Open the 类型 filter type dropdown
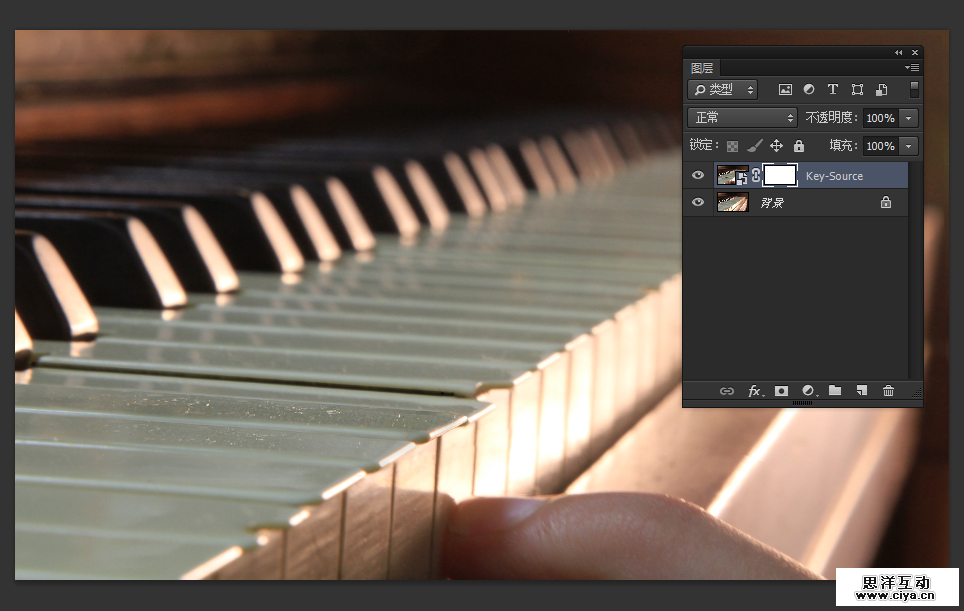This screenshot has width=964, height=611. coord(723,89)
